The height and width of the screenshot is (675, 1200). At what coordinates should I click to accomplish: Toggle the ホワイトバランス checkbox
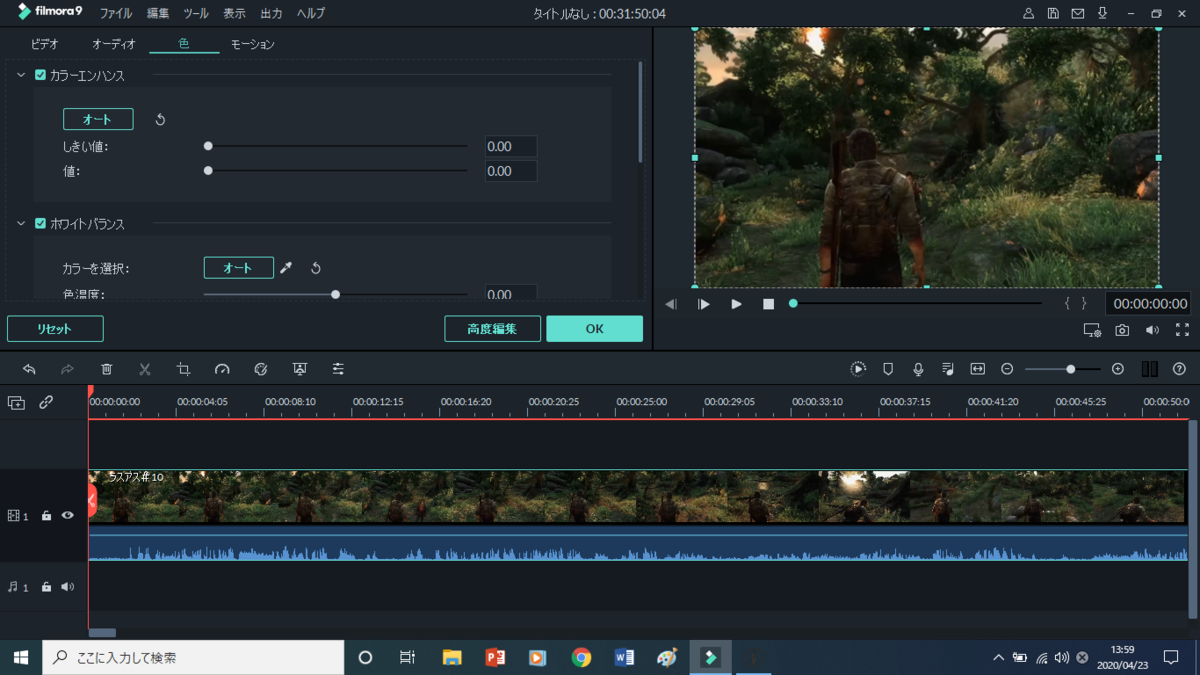(40, 224)
